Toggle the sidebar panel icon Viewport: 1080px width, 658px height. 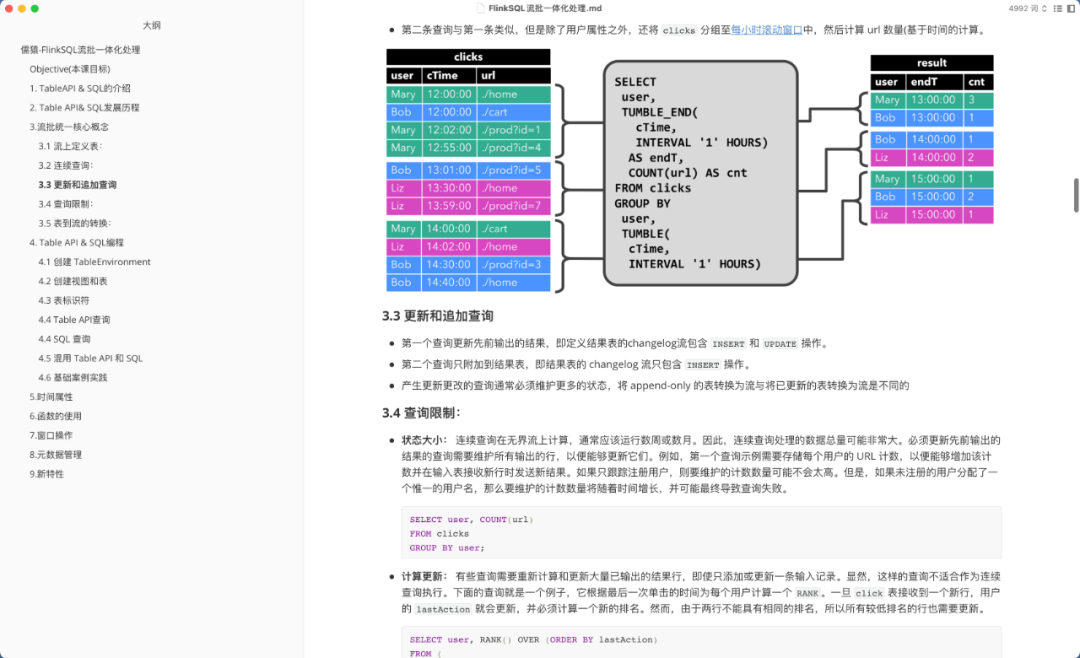(1071, 8)
